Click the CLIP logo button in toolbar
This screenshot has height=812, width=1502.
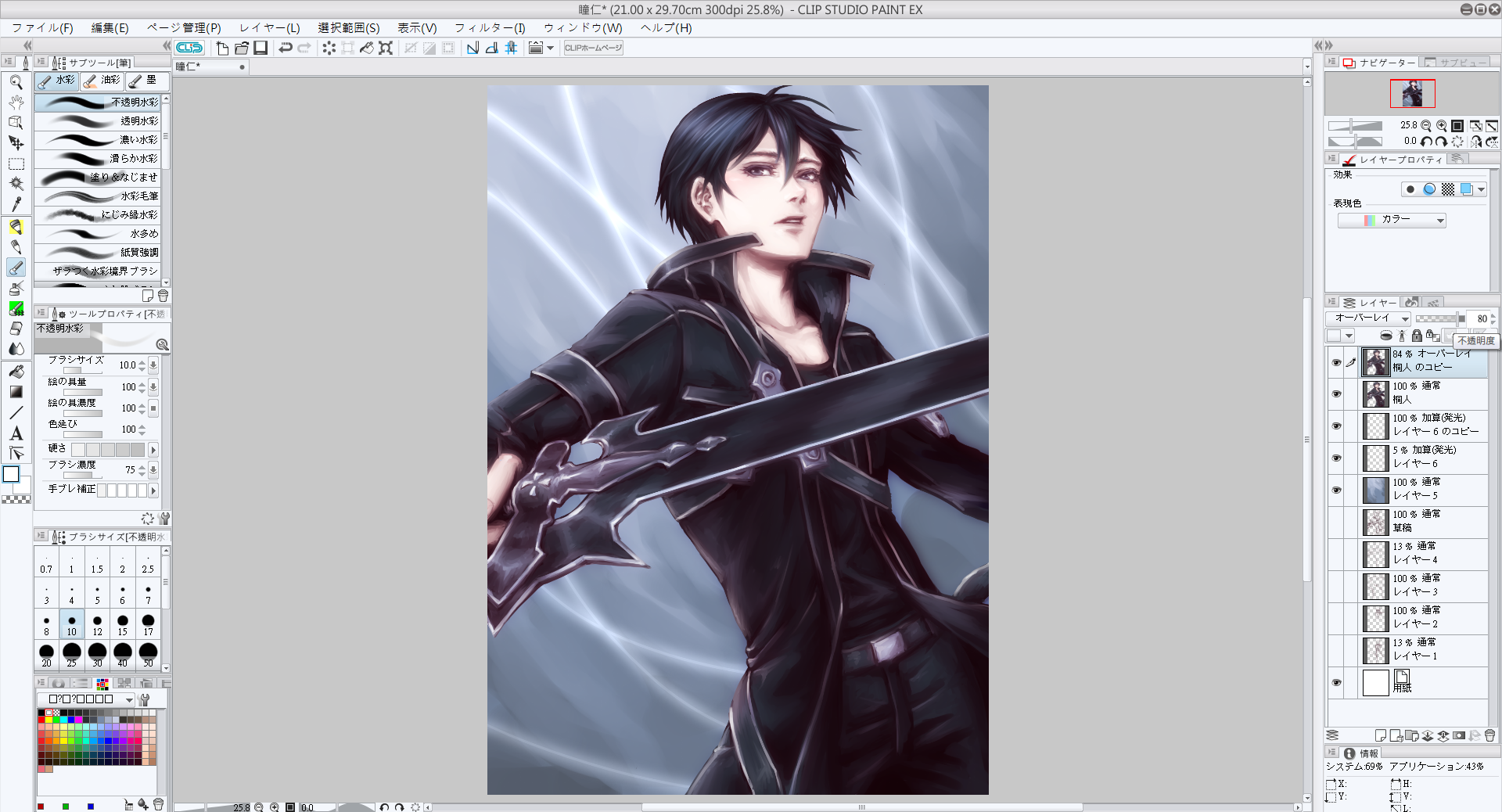tap(189, 48)
